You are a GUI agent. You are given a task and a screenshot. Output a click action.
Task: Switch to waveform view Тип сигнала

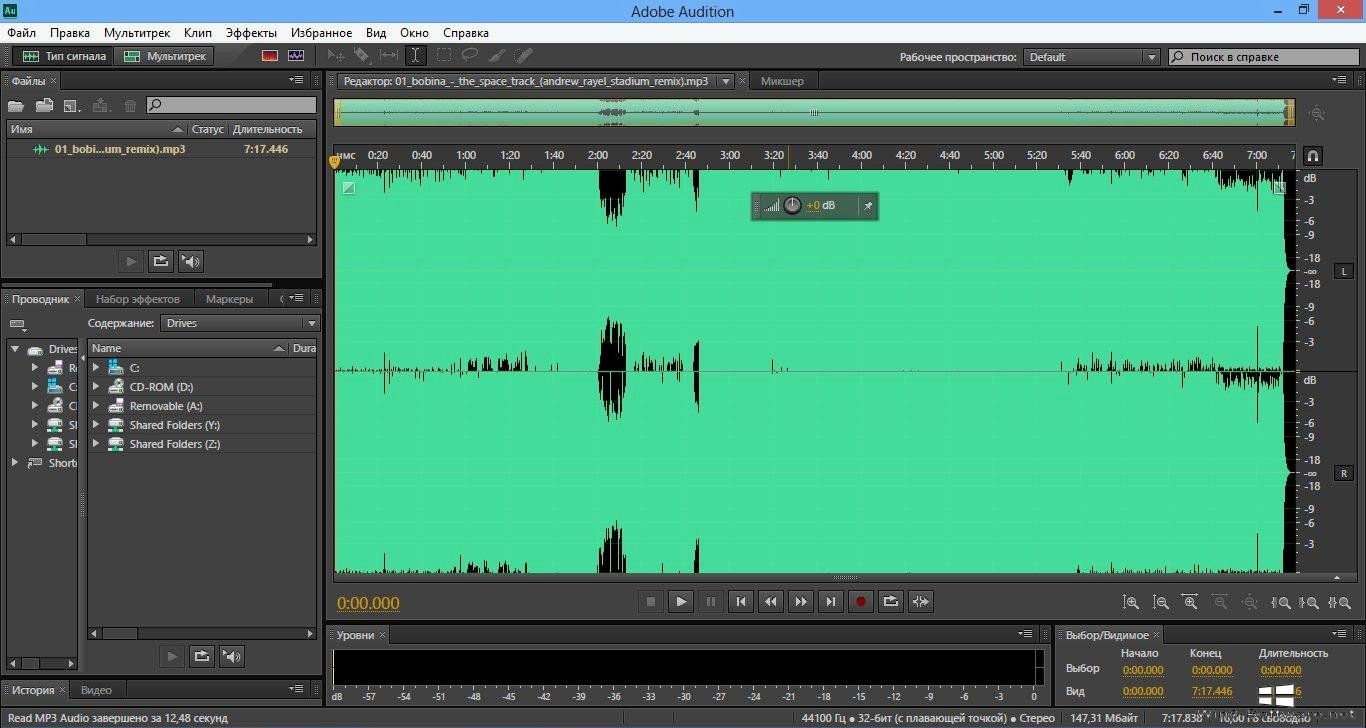click(x=63, y=56)
